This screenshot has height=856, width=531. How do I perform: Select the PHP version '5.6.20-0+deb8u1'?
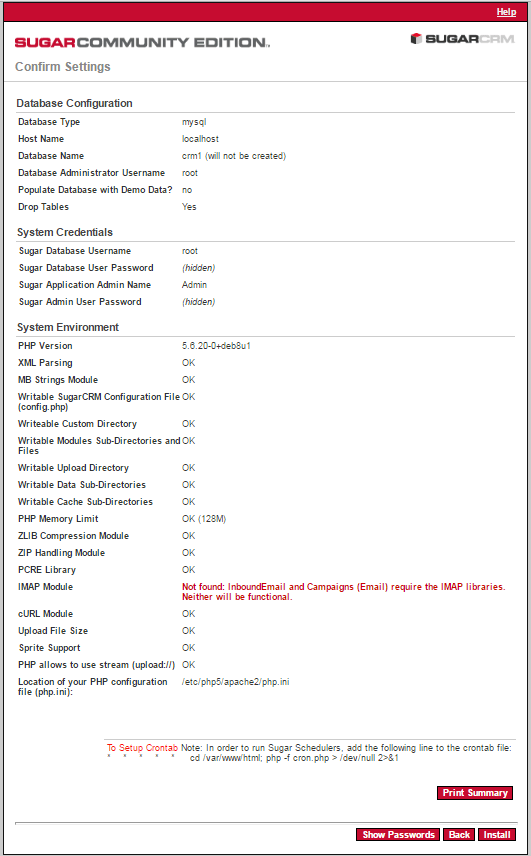pyautogui.click(x=216, y=346)
